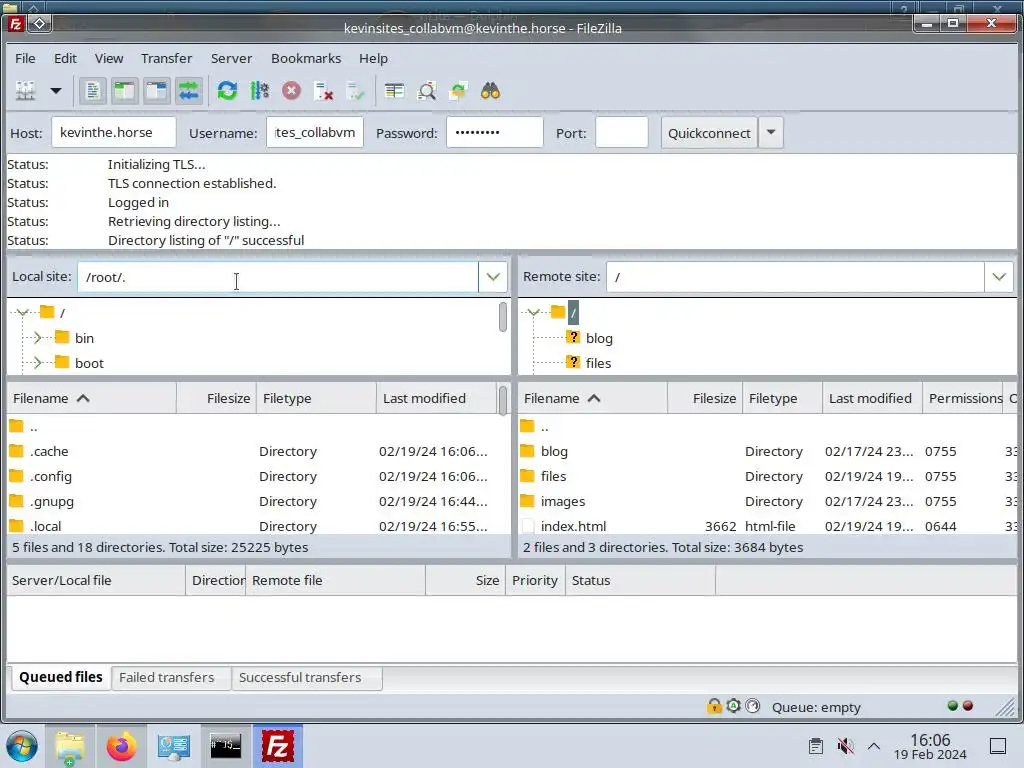The image size is (1024, 768).
Task: Open the Site Manager icon
Action: tap(25, 91)
